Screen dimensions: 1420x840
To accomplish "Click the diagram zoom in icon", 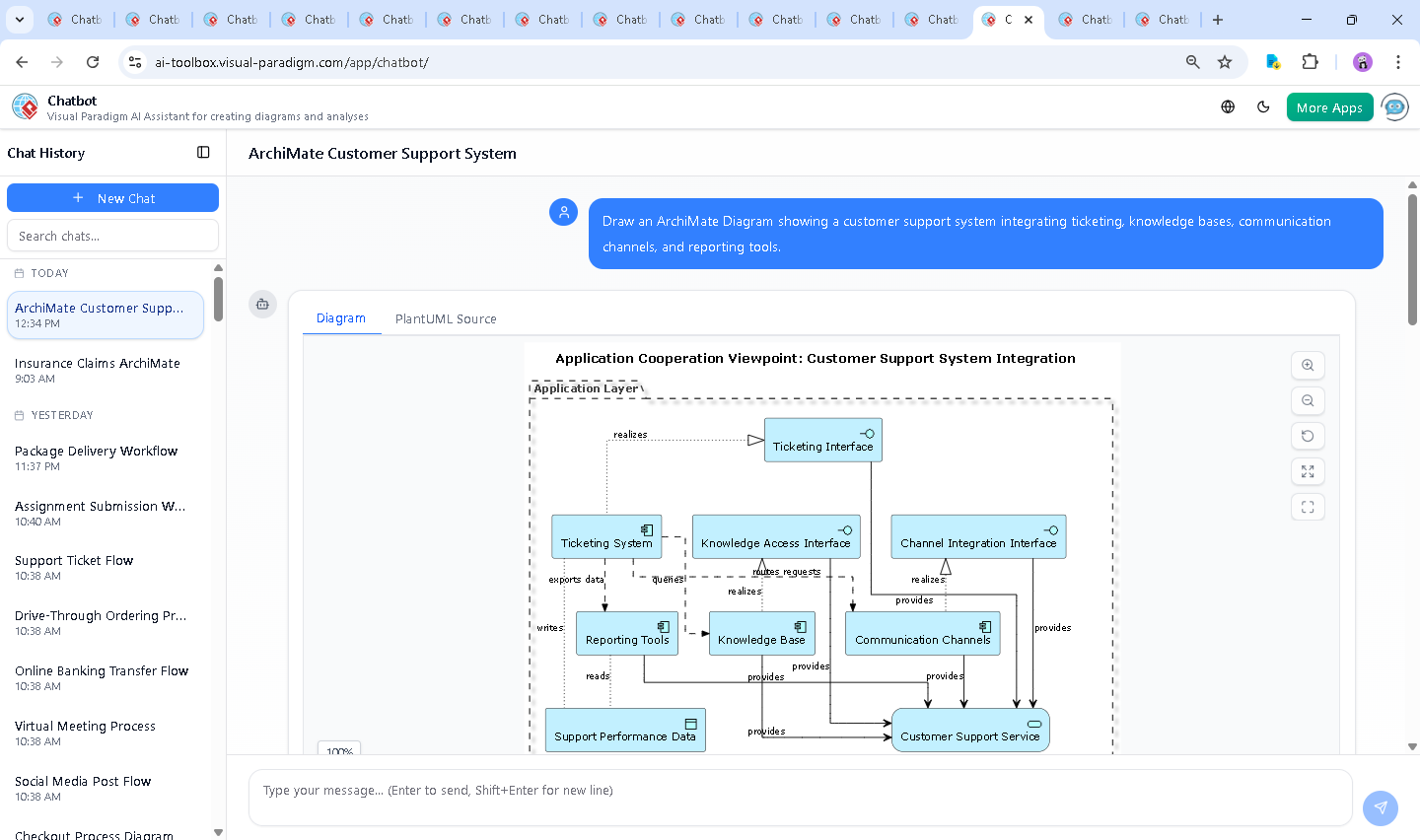I will coord(1308,366).
